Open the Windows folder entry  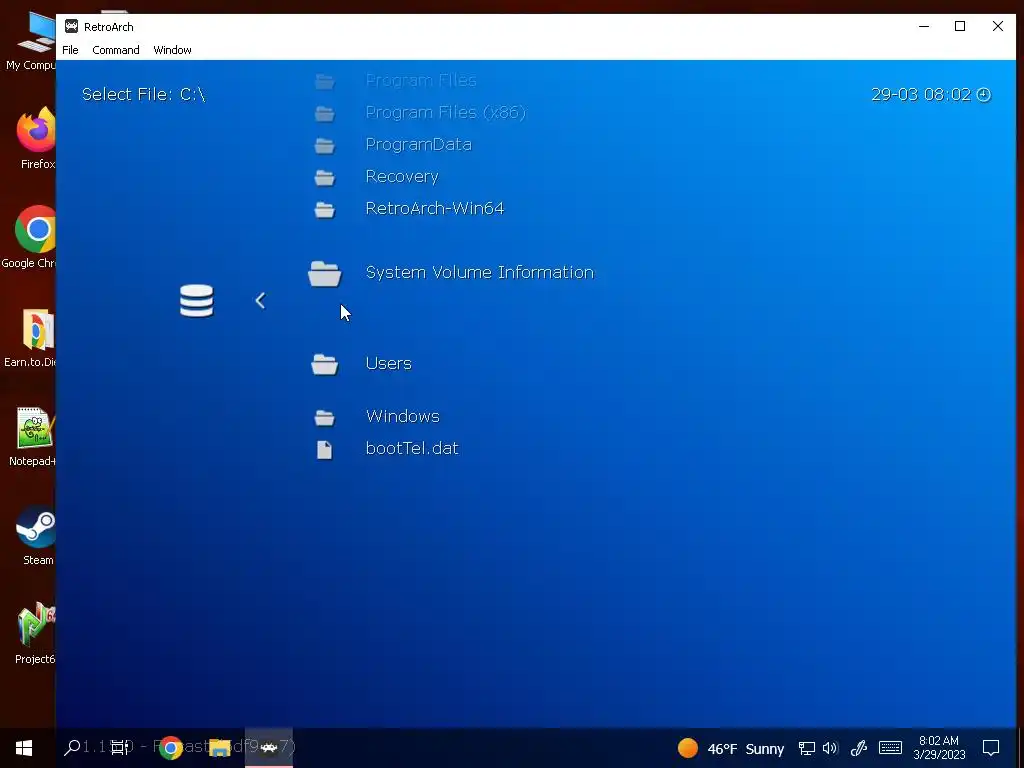[402, 416]
